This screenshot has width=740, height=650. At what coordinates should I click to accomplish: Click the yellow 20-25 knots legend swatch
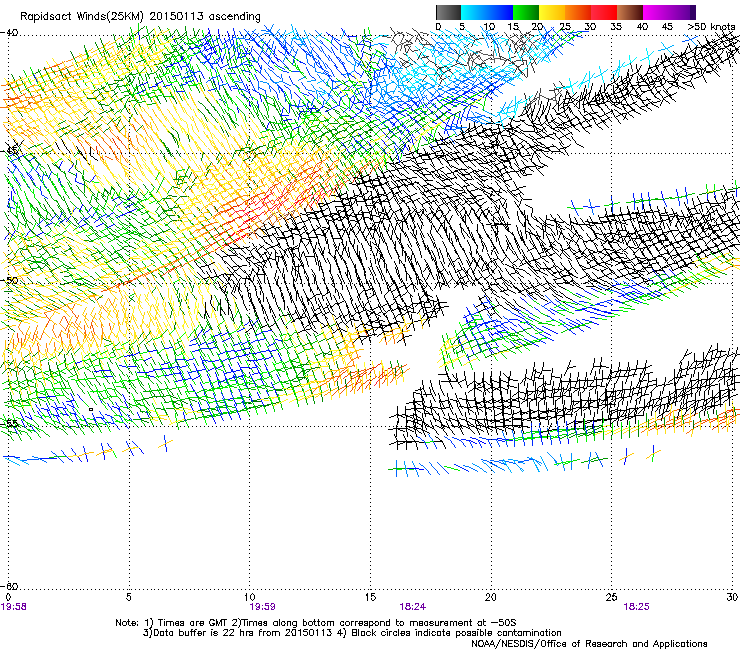point(552,12)
